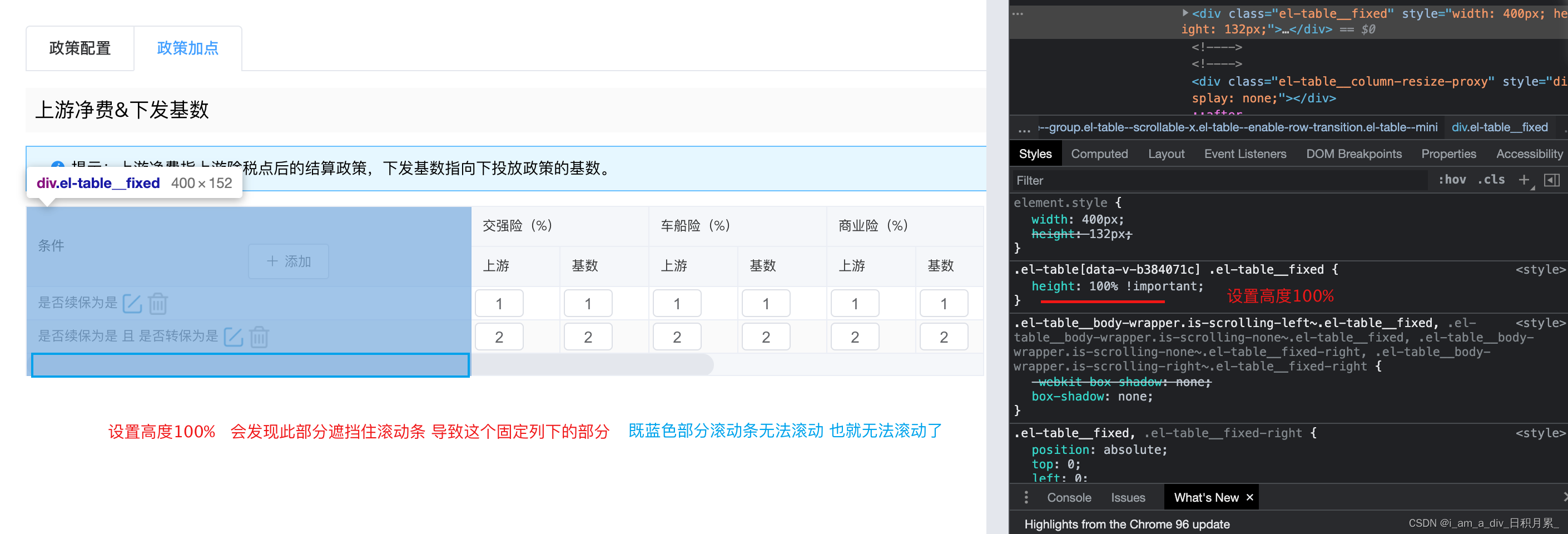The height and width of the screenshot is (534, 1568).
Task: Focus the 商业险 基数 input with value 1
Action: click(x=944, y=303)
